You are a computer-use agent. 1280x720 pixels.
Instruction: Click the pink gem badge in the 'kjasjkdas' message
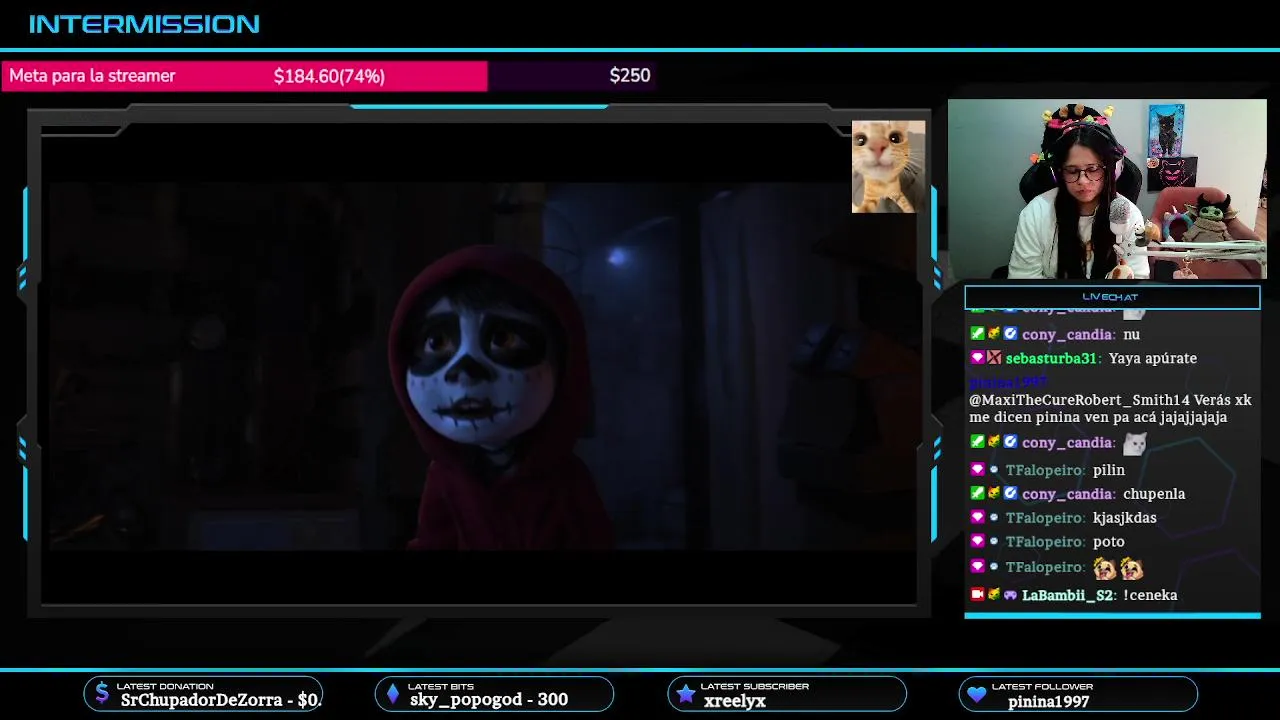pos(977,517)
